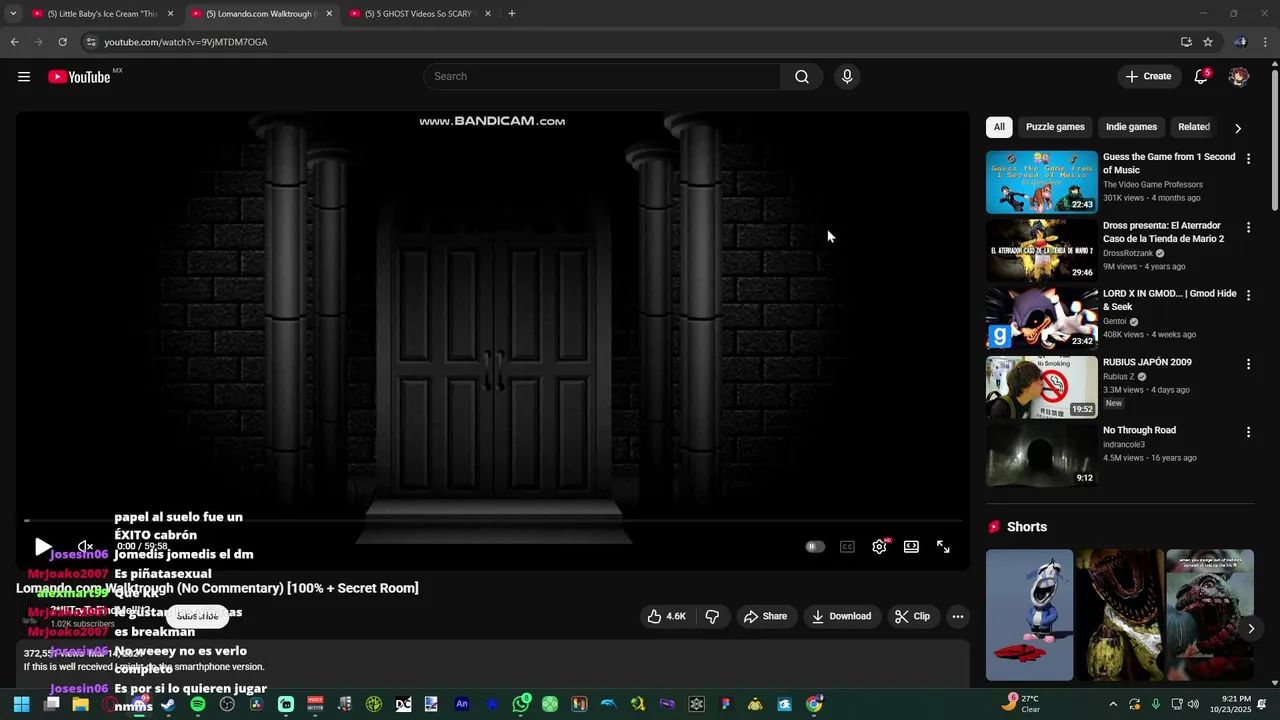Viewport: 1280px width, 720px height.
Task: Share the video
Action: click(x=765, y=616)
